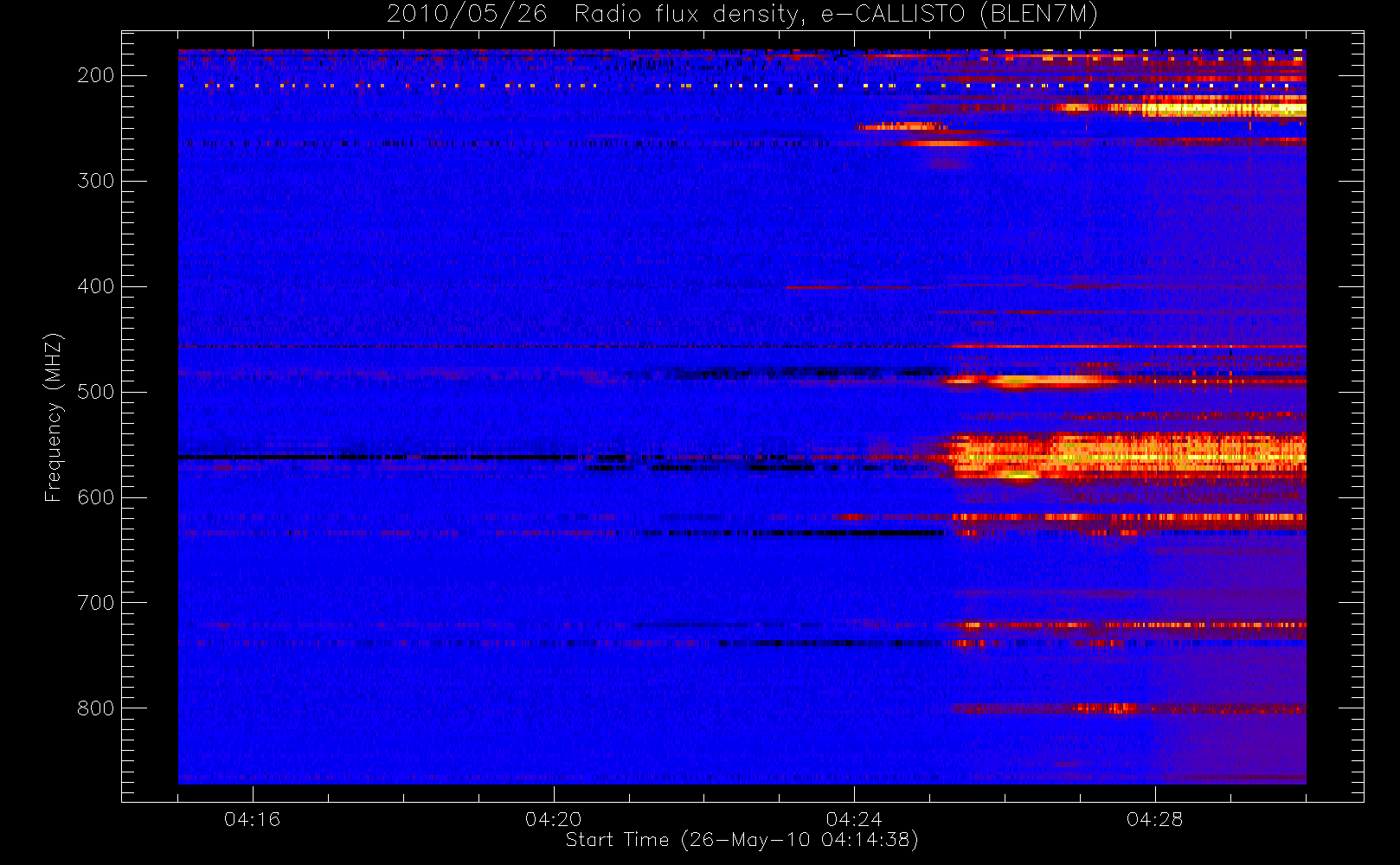Click the 04:24 time axis label

tap(854, 819)
